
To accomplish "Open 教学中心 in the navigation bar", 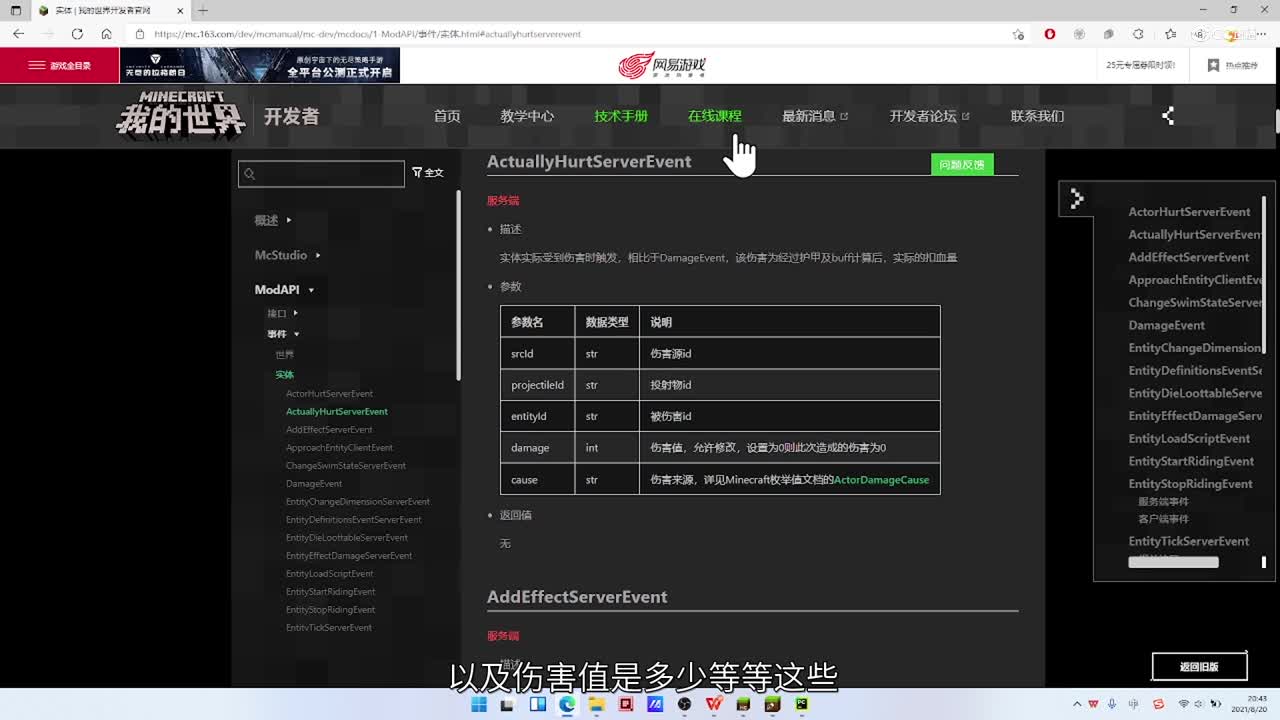I will 527,116.
